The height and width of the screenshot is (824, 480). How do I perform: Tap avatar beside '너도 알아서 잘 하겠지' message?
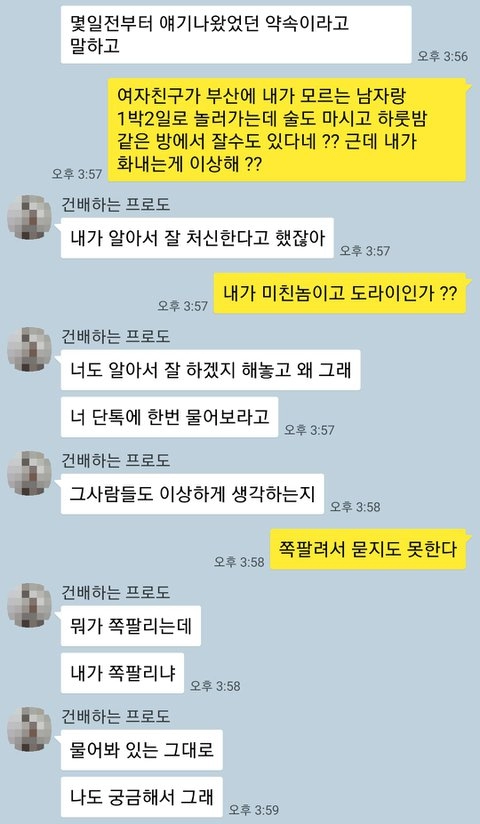point(29,349)
